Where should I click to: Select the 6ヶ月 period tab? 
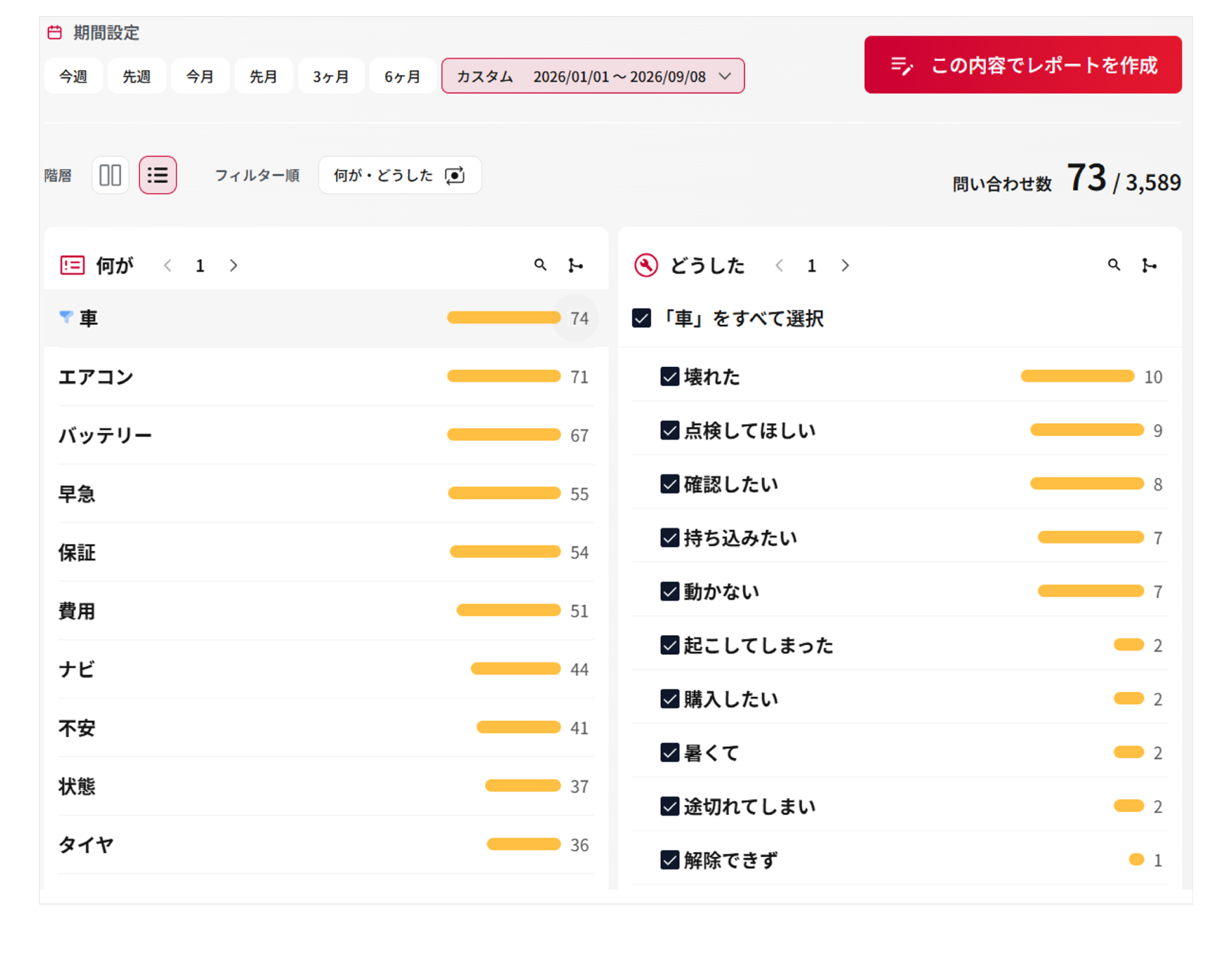point(402,76)
